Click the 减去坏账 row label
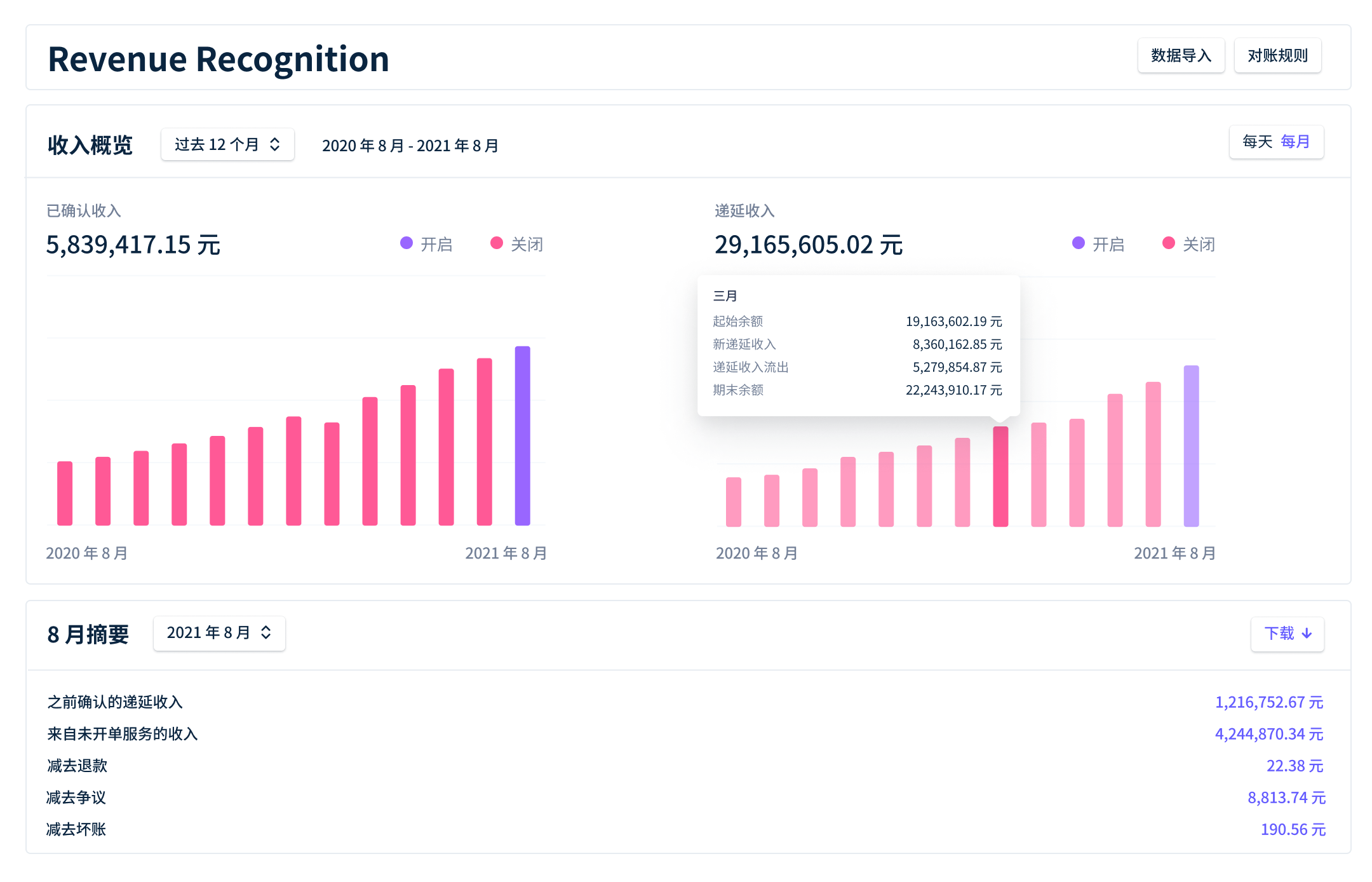The image size is (1372, 882). click(x=76, y=829)
